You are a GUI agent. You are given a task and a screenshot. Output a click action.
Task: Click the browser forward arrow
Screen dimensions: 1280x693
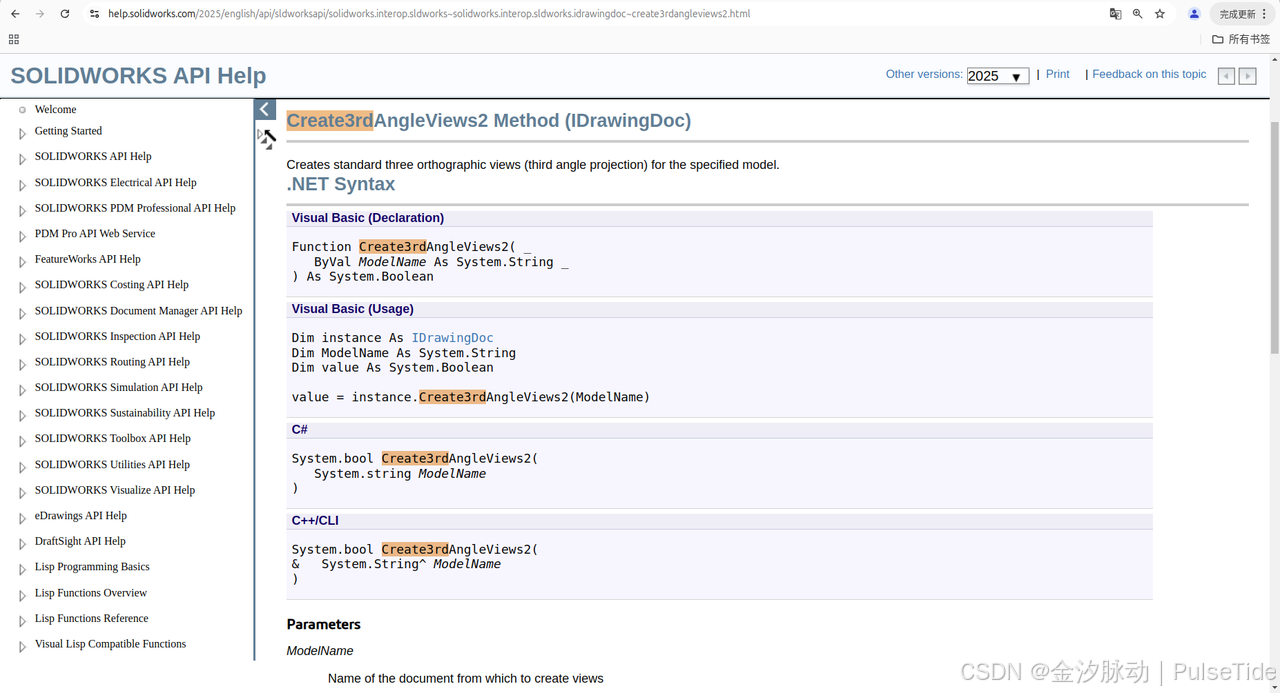pos(40,14)
